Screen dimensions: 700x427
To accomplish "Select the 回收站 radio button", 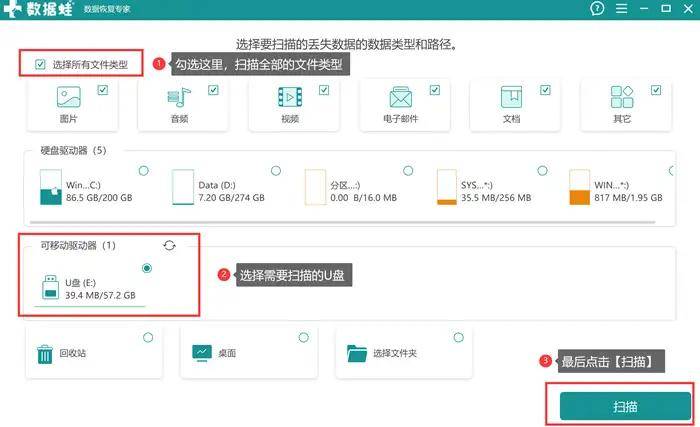I will click(x=148, y=337).
